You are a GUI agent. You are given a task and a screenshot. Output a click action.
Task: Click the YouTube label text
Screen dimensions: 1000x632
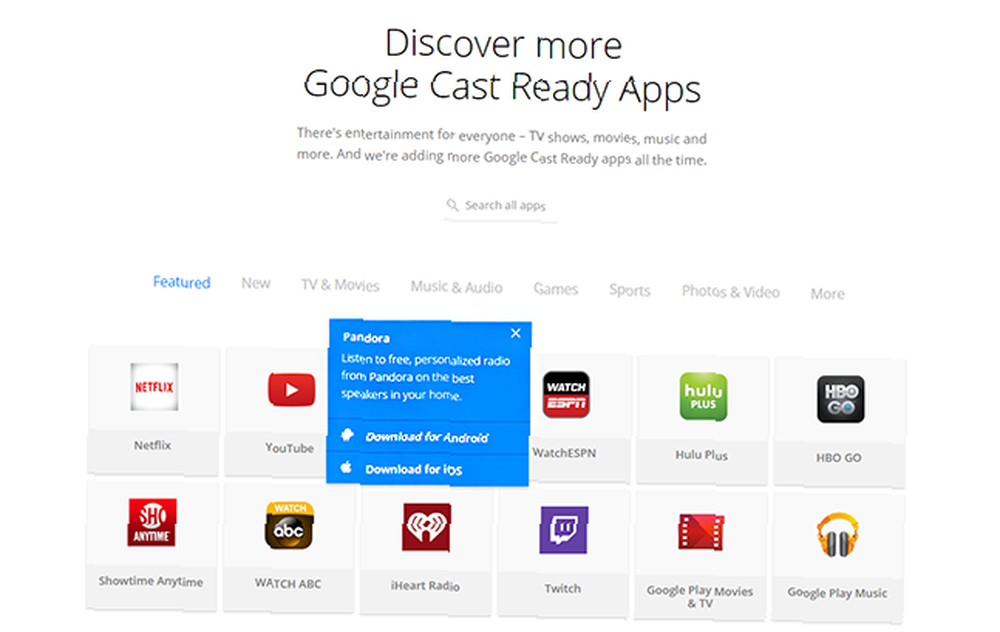[x=290, y=448]
